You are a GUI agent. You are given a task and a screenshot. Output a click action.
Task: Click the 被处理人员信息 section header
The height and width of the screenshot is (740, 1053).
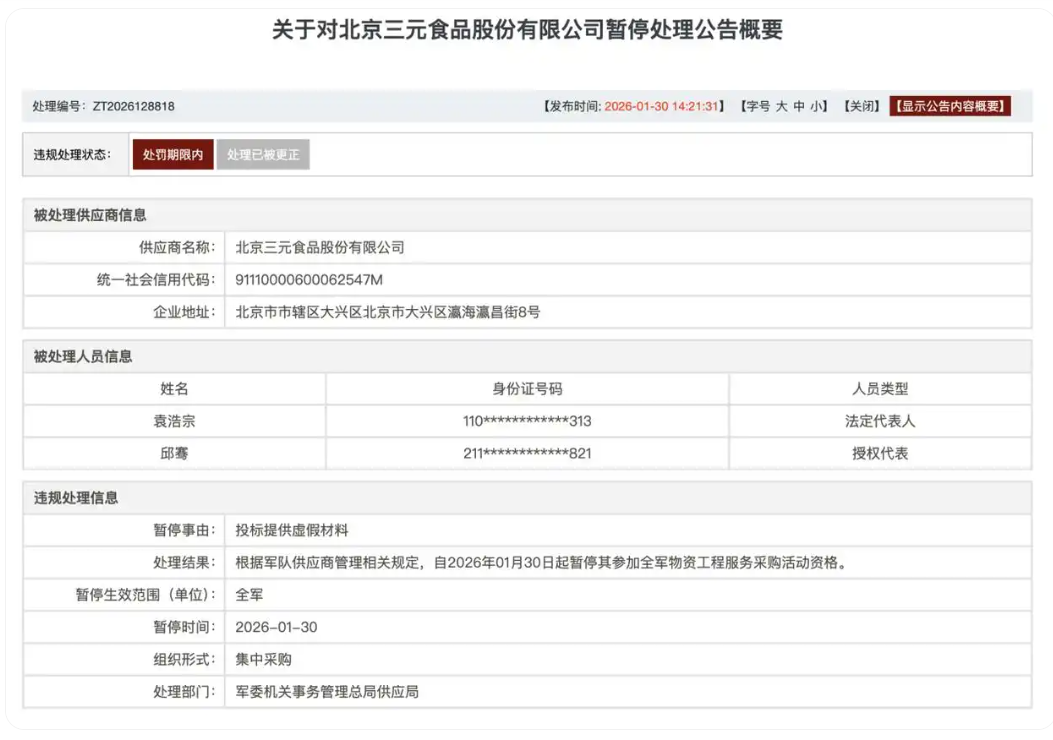83,356
